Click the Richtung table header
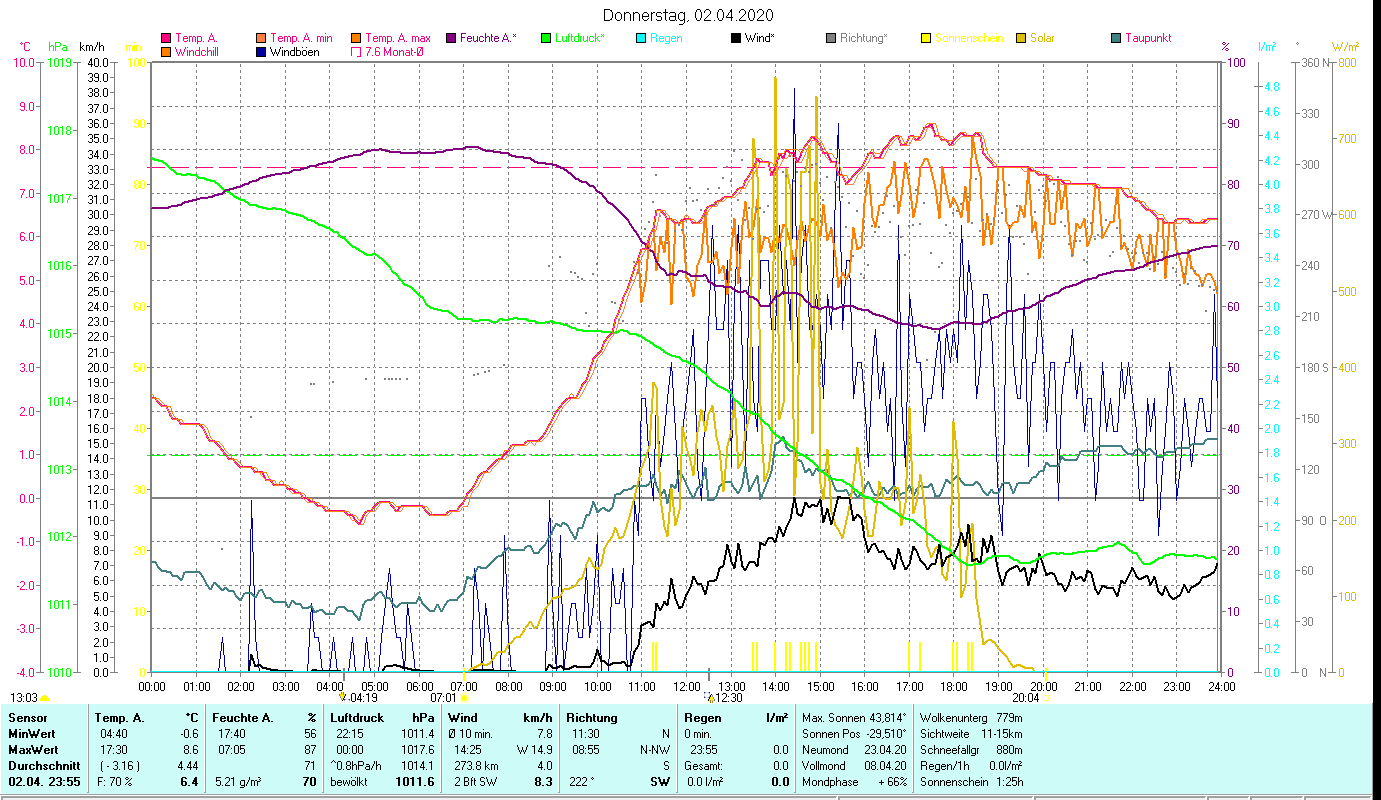Image resolution: width=1381 pixels, height=800 pixels. (x=592, y=718)
